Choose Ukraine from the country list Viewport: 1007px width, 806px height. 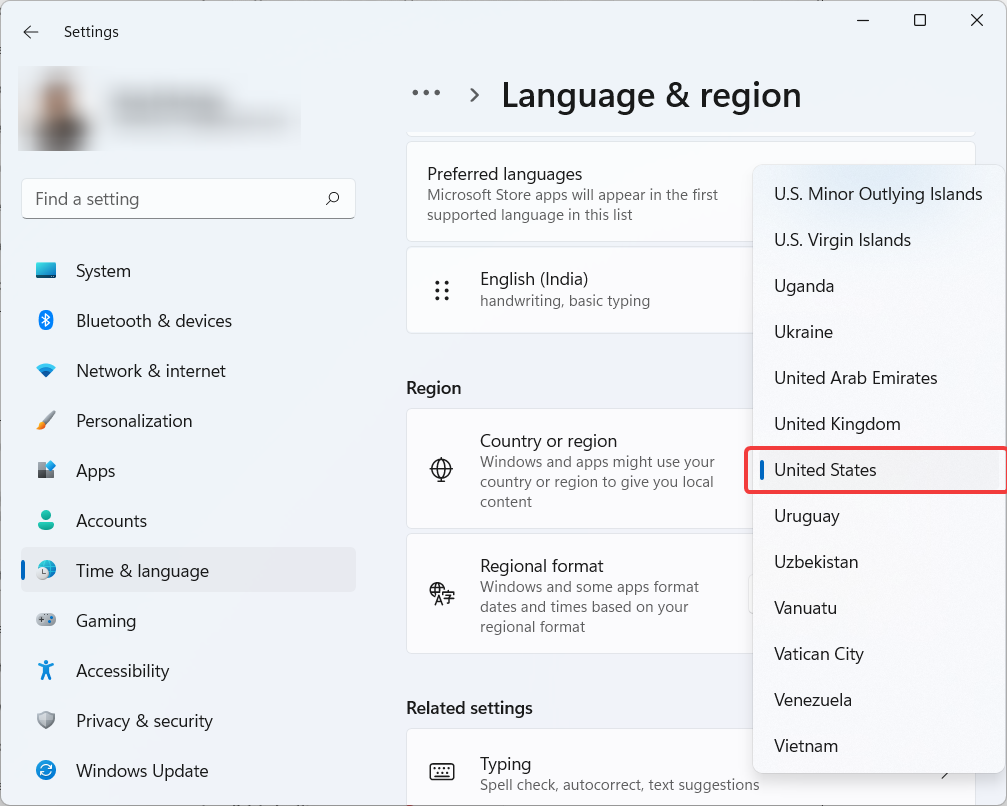tap(878, 332)
